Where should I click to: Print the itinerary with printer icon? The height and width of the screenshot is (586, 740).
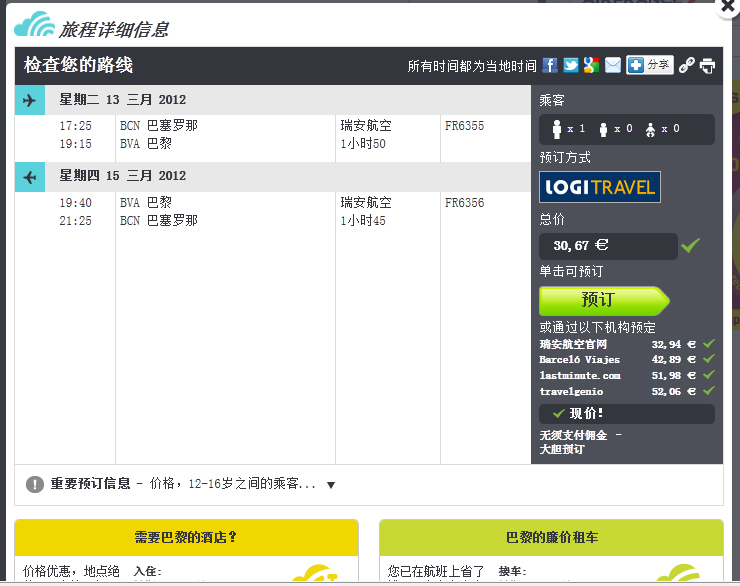pyautogui.click(x=707, y=65)
